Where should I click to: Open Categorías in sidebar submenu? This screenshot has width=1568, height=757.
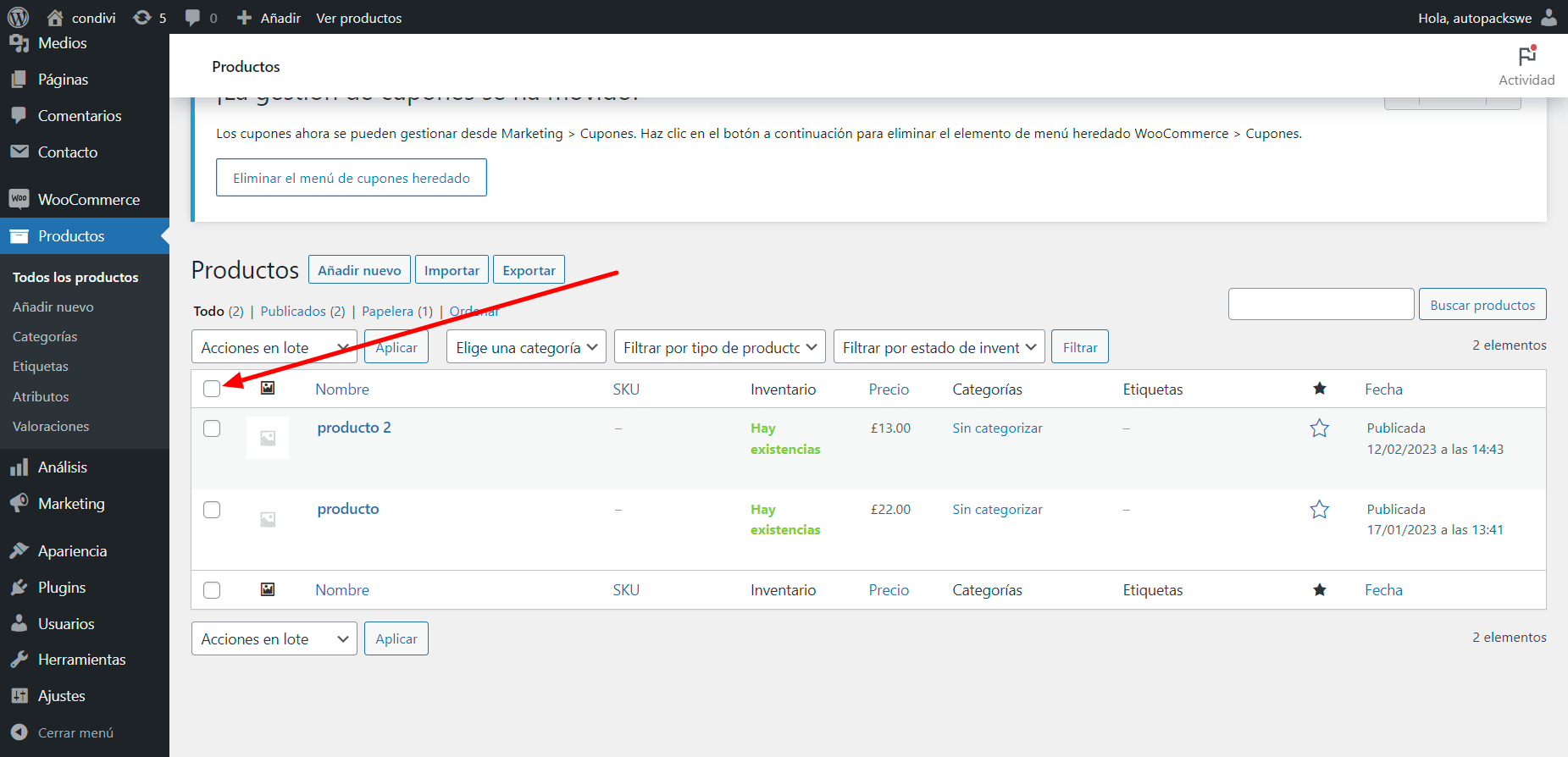(x=45, y=337)
